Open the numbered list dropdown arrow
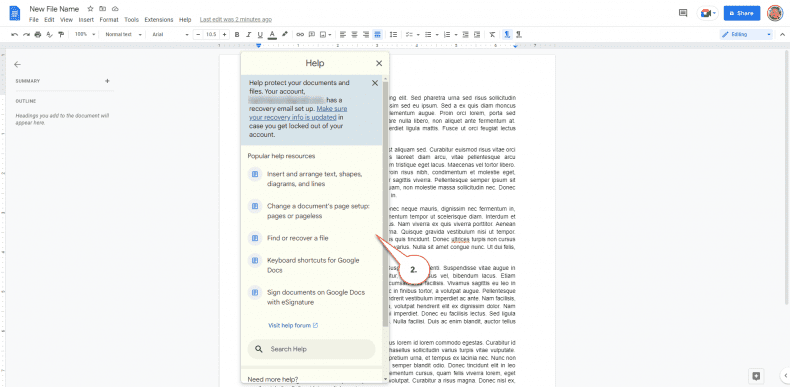The image size is (790, 387). [x=455, y=35]
